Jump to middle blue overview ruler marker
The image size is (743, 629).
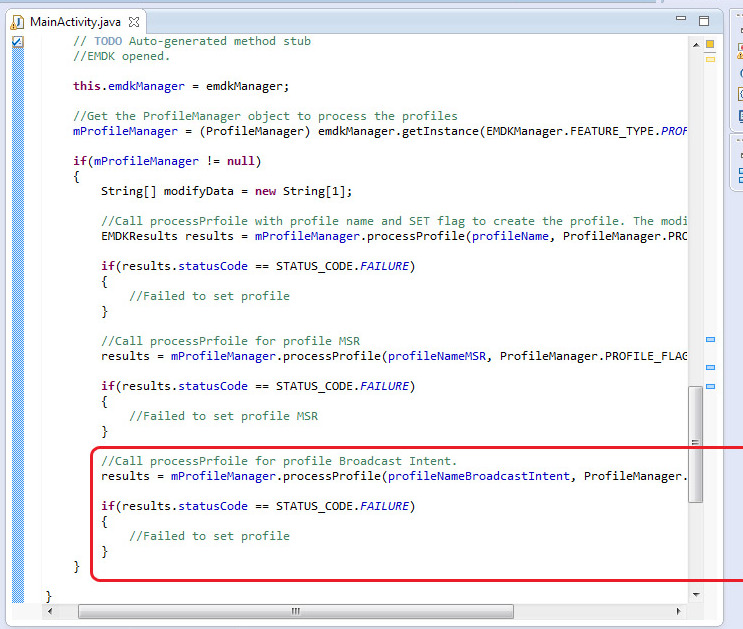point(710,367)
